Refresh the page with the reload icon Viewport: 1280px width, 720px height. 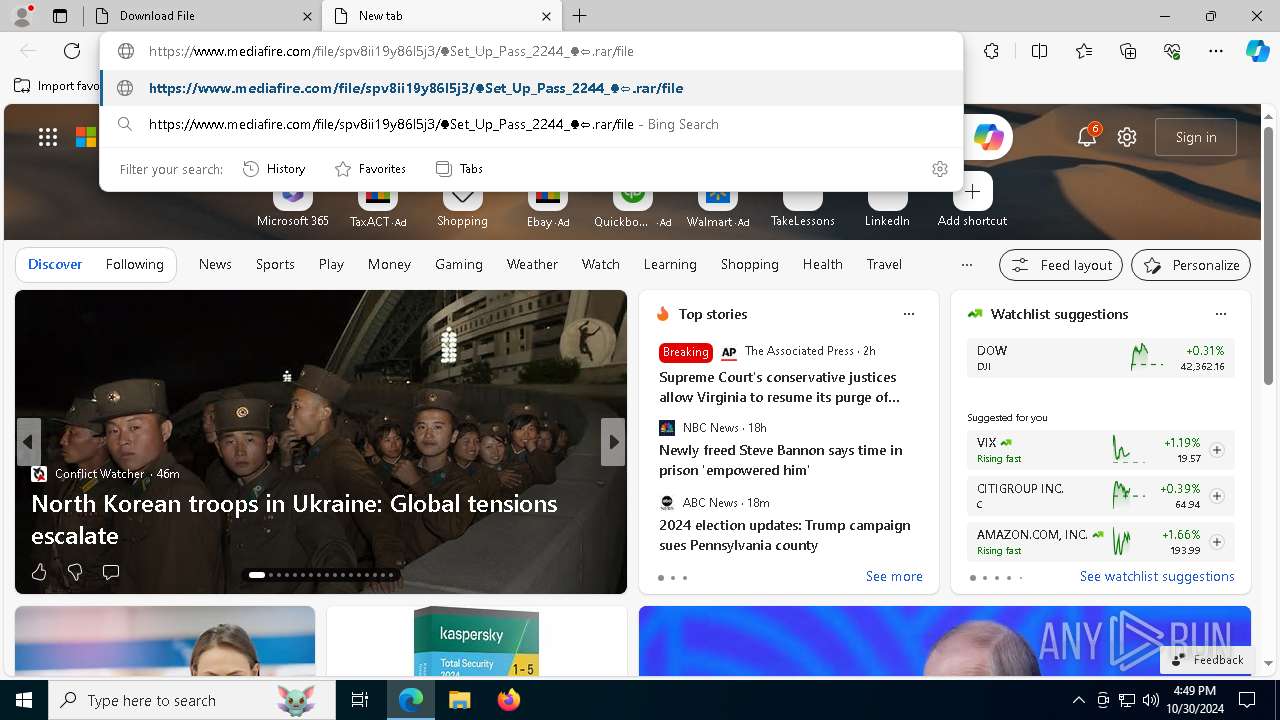tap(72, 51)
